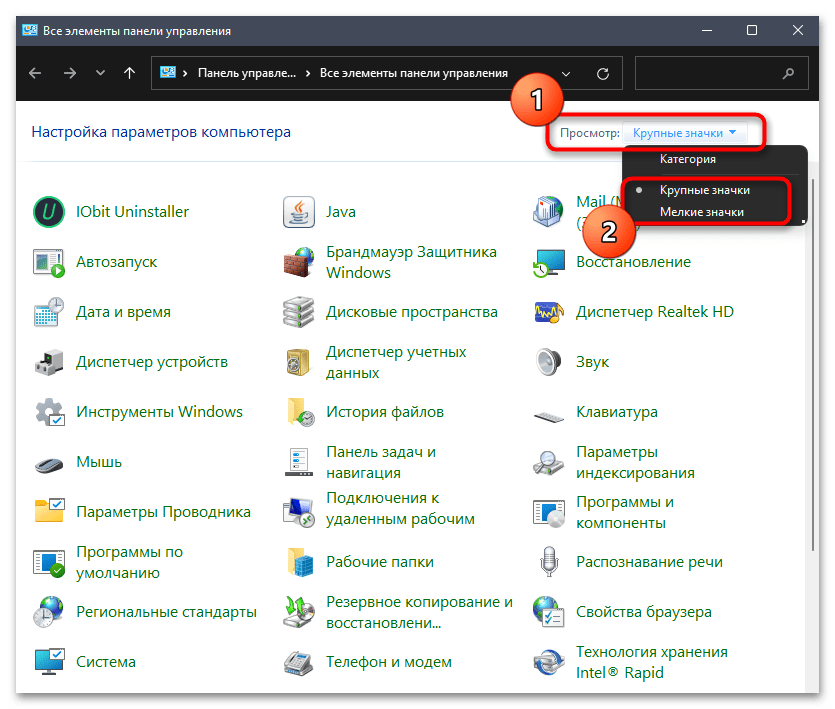The width and height of the screenshot is (835, 709).
Task: Open the 'Система' link
Action: 106,662
